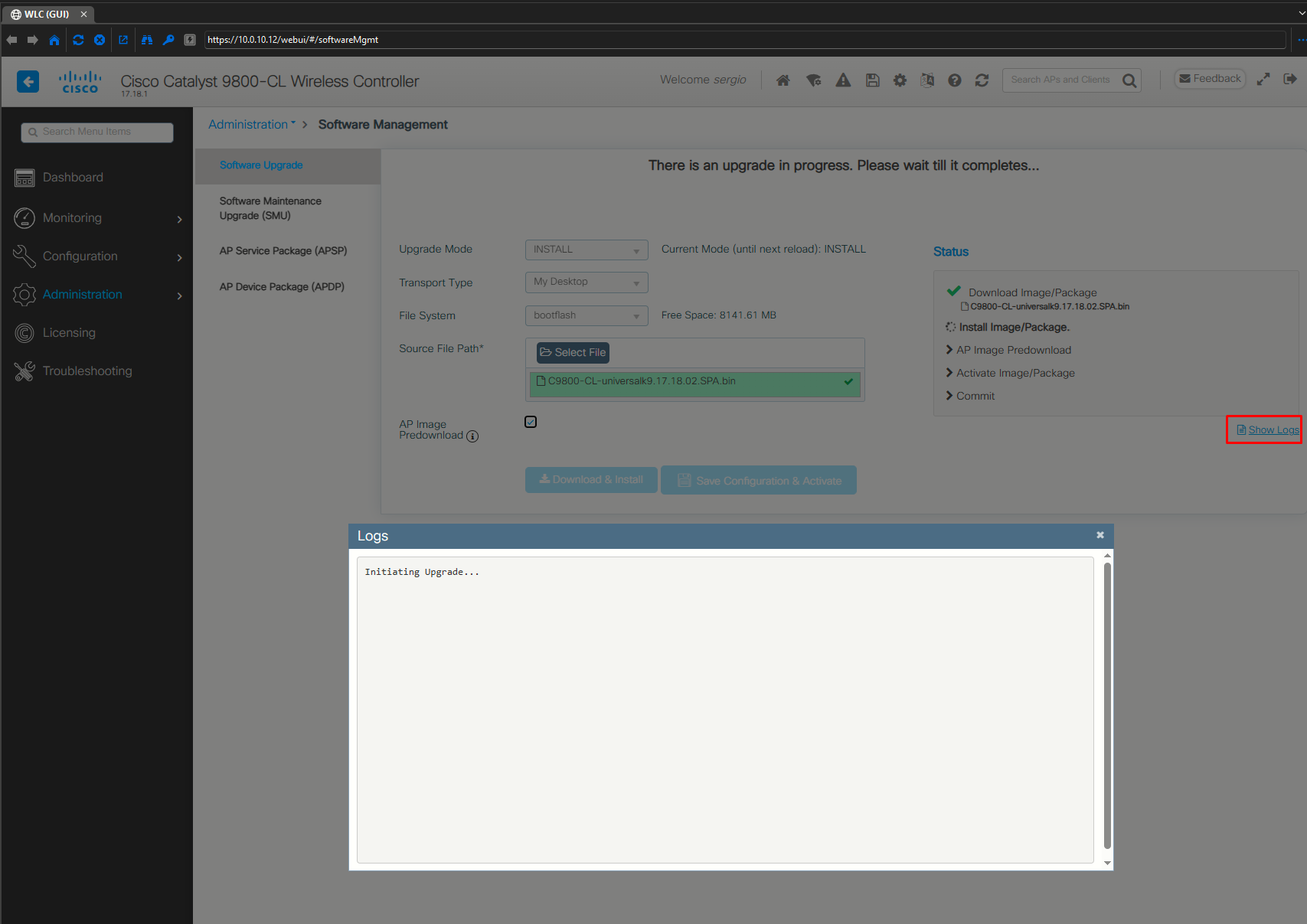Open the Transport Type My Desktop dropdown
This screenshot has width=1307, height=924.
(x=587, y=282)
